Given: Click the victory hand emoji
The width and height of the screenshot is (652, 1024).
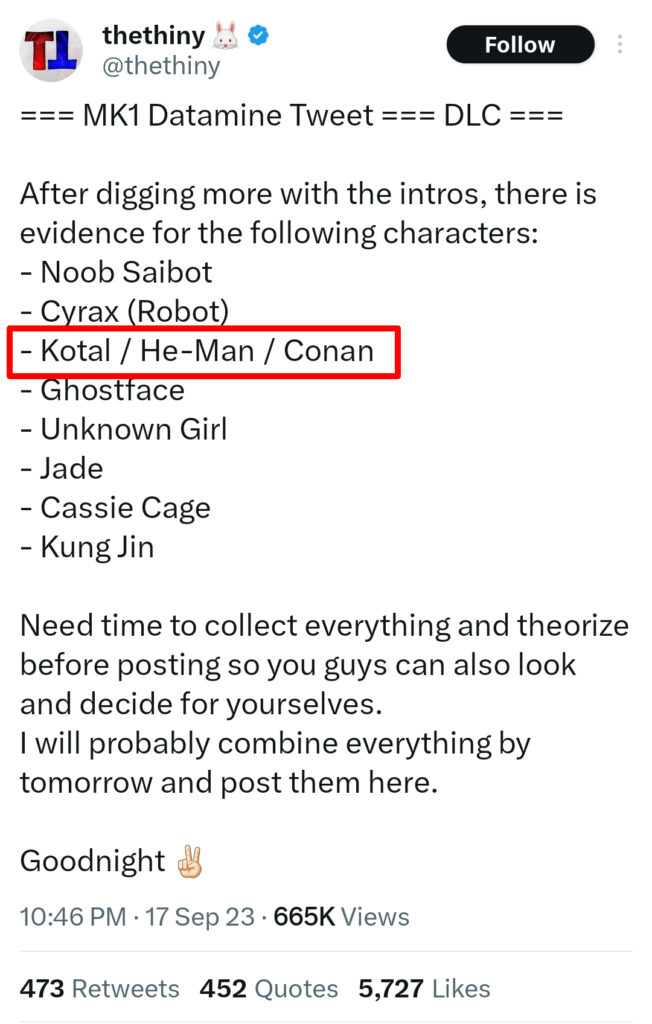Looking at the screenshot, I should tap(189, 861).
